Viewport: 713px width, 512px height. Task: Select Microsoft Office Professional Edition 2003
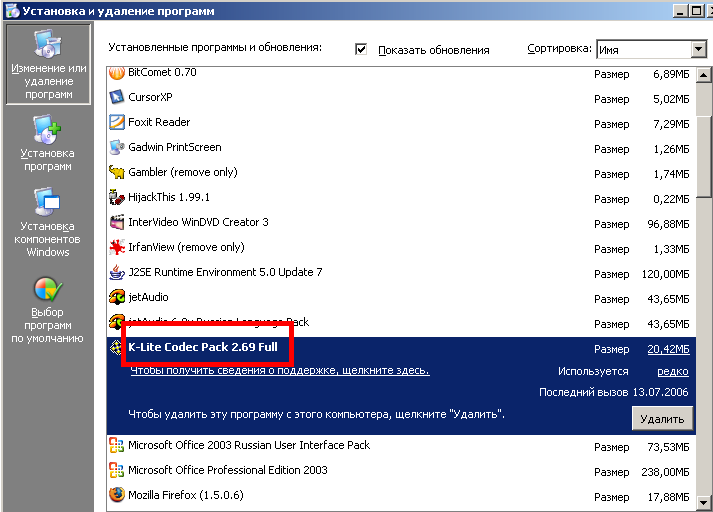(401, 470)
